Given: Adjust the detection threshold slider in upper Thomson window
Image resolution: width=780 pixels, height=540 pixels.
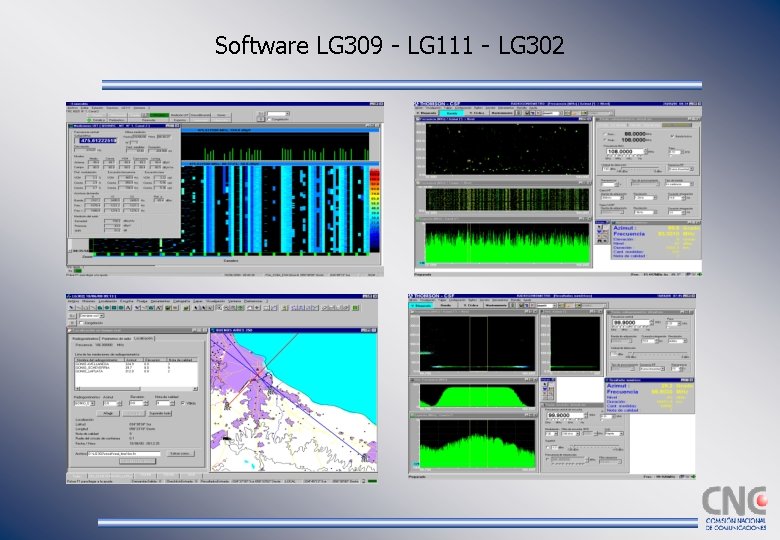Looking at the screenshot, I should [x=641, y=168].
